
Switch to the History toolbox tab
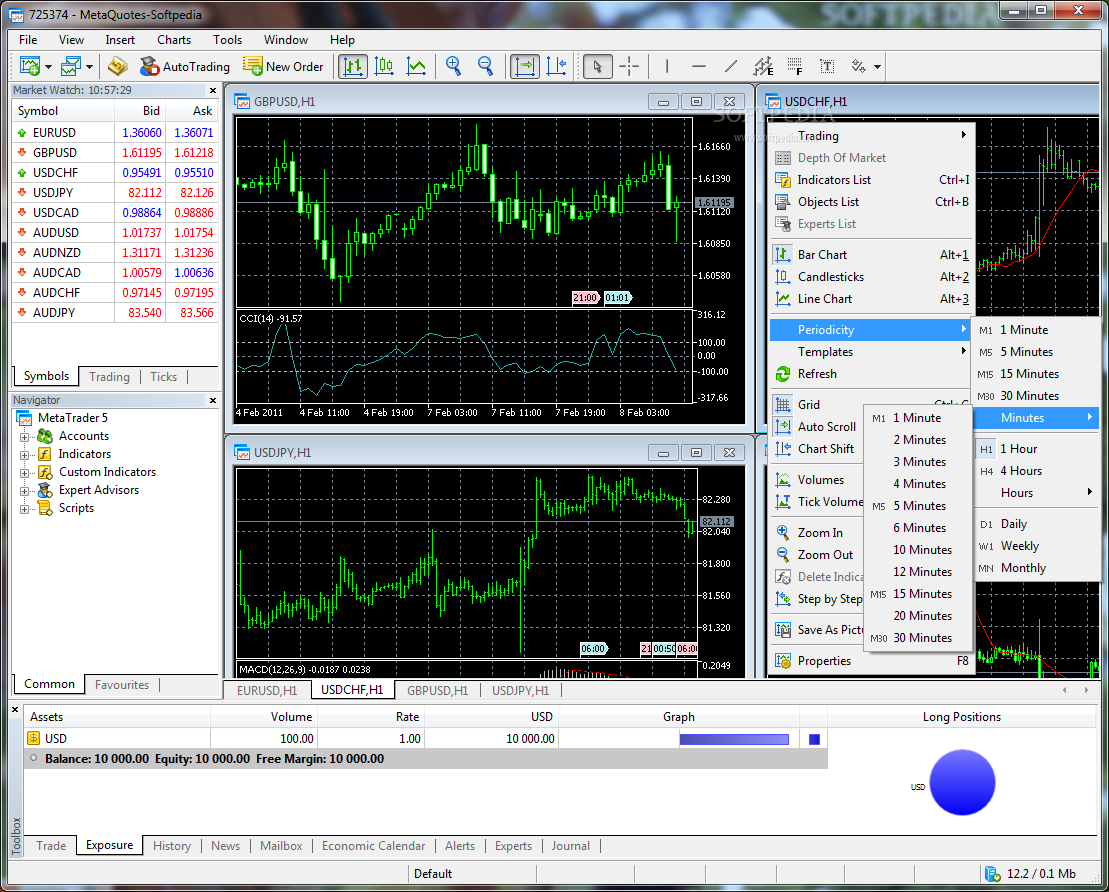172,845
